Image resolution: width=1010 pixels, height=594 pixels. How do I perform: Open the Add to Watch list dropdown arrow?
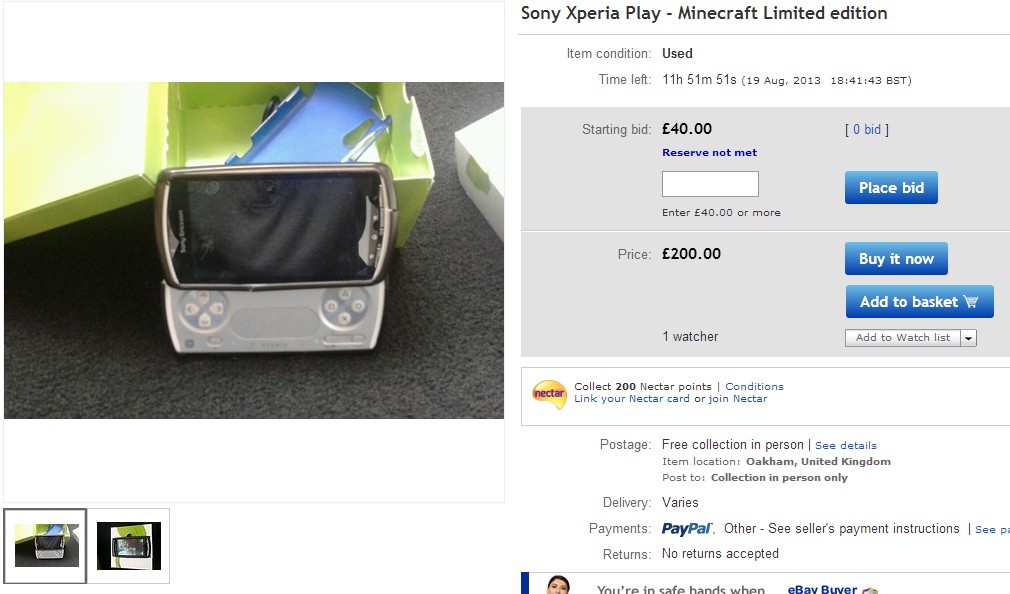point(968,338)
